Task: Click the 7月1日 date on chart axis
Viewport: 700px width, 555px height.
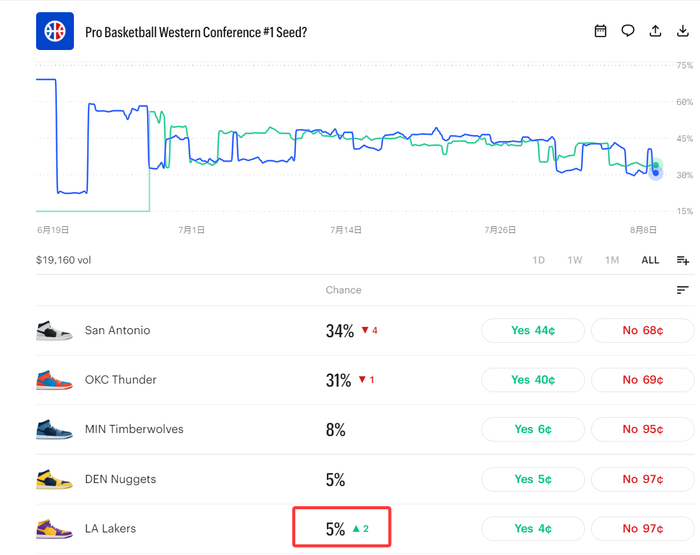Action: click(192, 230)
